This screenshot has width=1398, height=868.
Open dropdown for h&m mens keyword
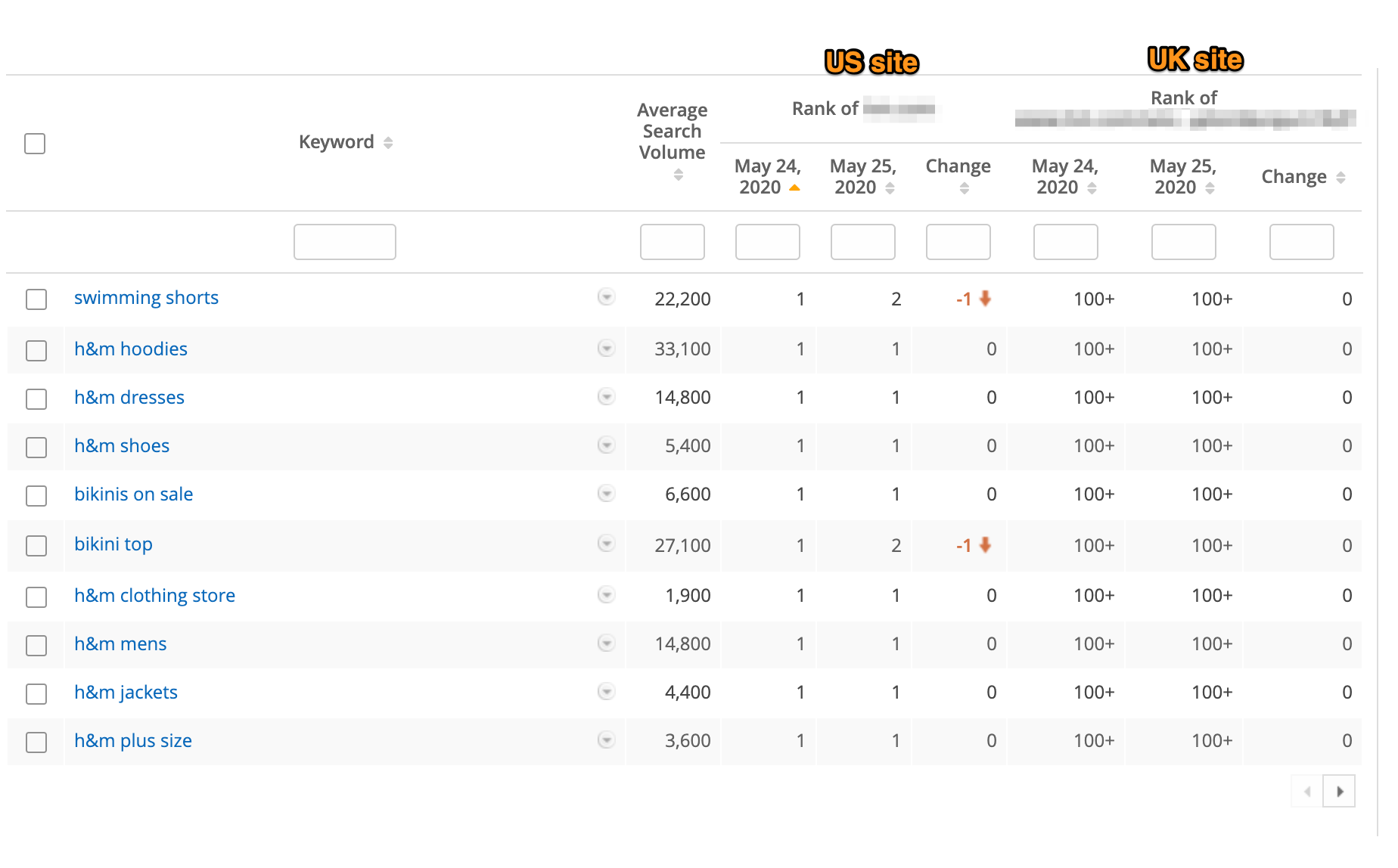point(606,643)
